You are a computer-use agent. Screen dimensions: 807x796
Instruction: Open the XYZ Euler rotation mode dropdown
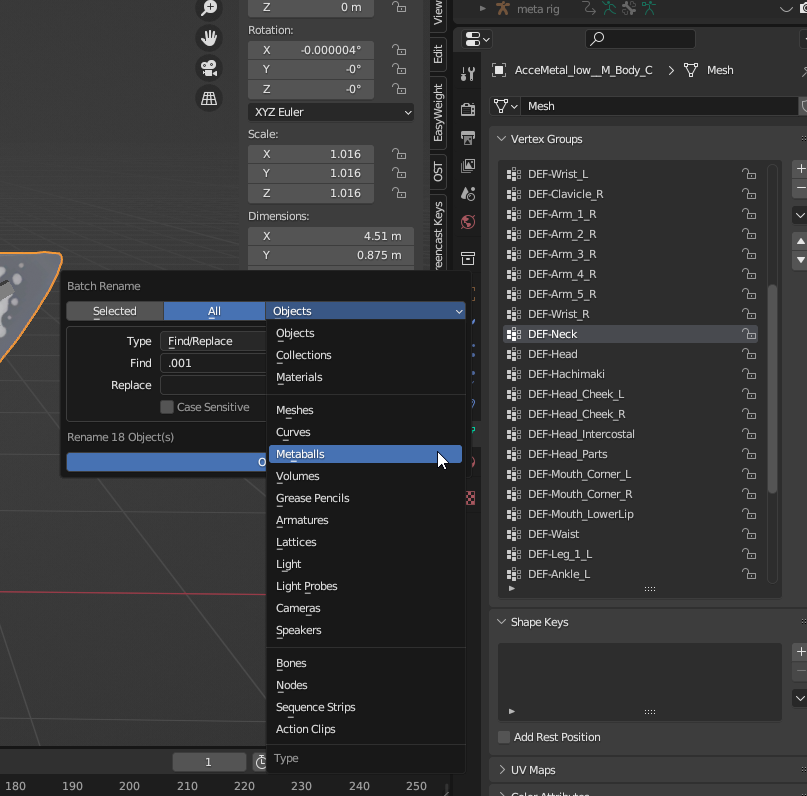(x=331, y=112)
